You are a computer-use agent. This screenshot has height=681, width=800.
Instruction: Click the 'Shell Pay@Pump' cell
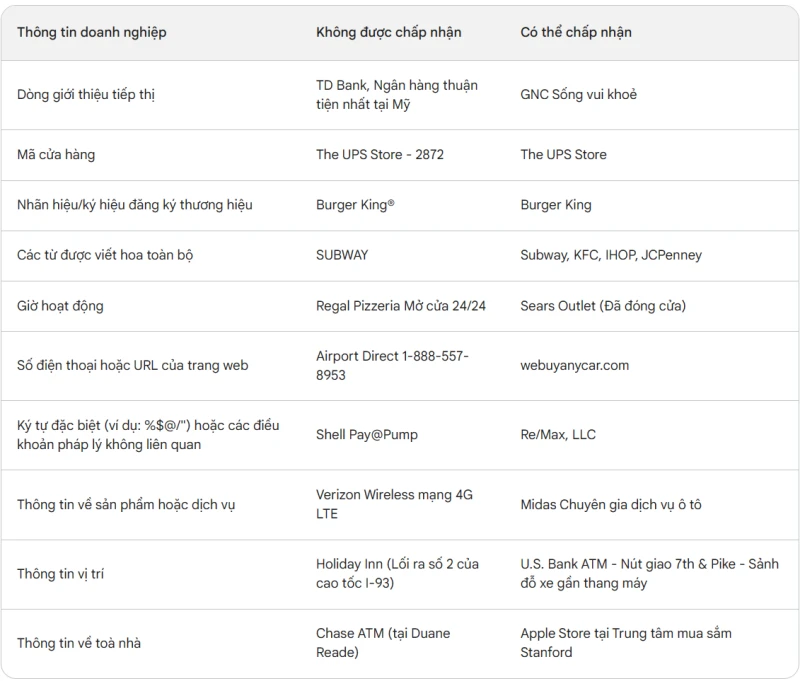tap(366, 435)
